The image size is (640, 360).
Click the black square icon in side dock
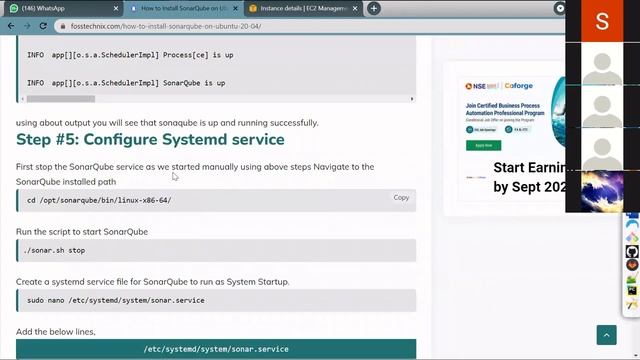(x=632, y=291)
